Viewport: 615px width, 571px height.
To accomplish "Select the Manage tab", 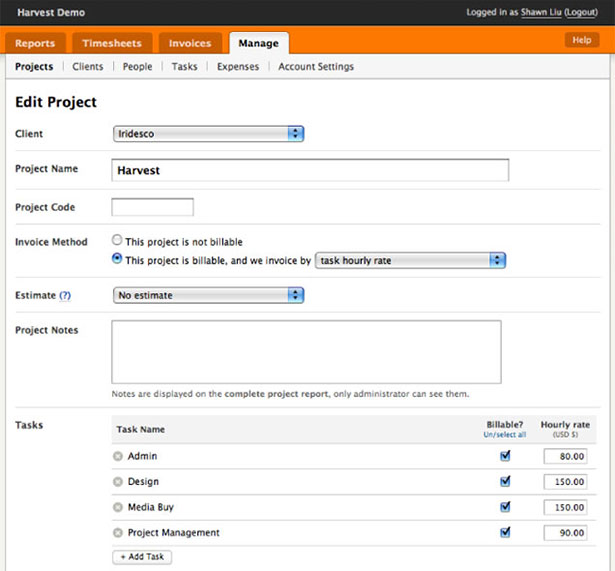I will click(x=259, y=43).
